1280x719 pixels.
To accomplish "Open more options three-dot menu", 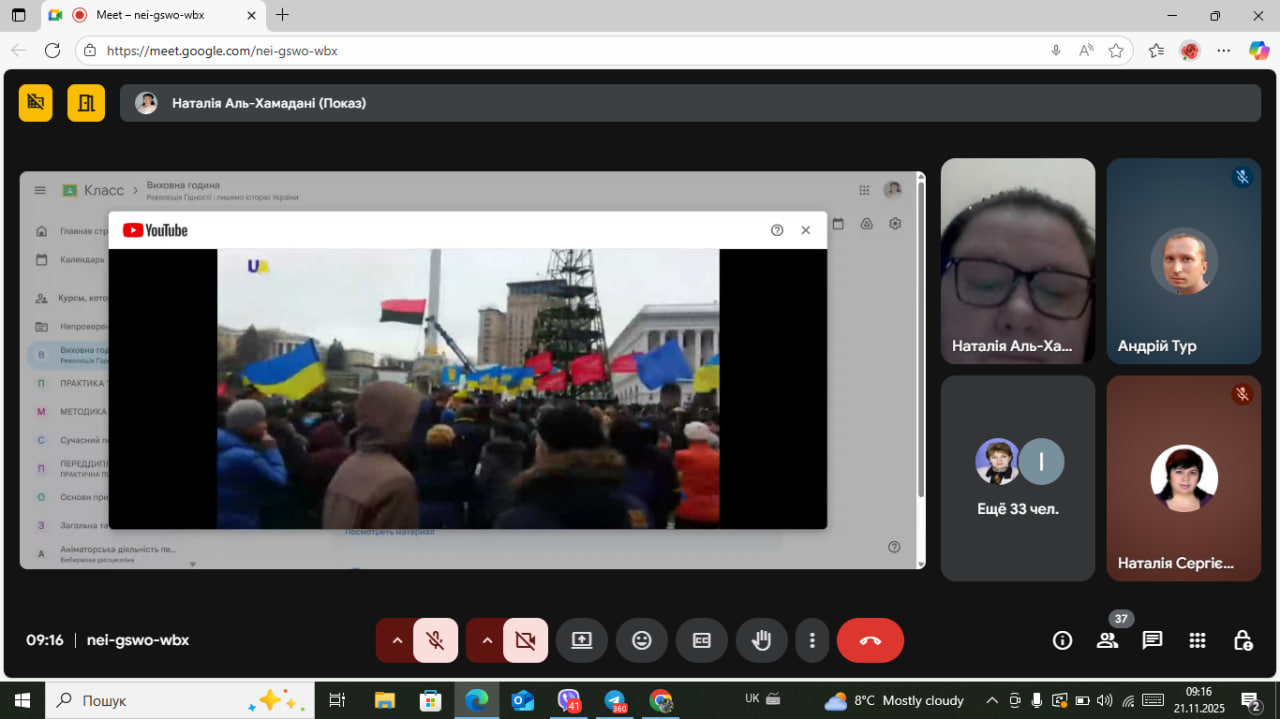I will coord(813,640).
